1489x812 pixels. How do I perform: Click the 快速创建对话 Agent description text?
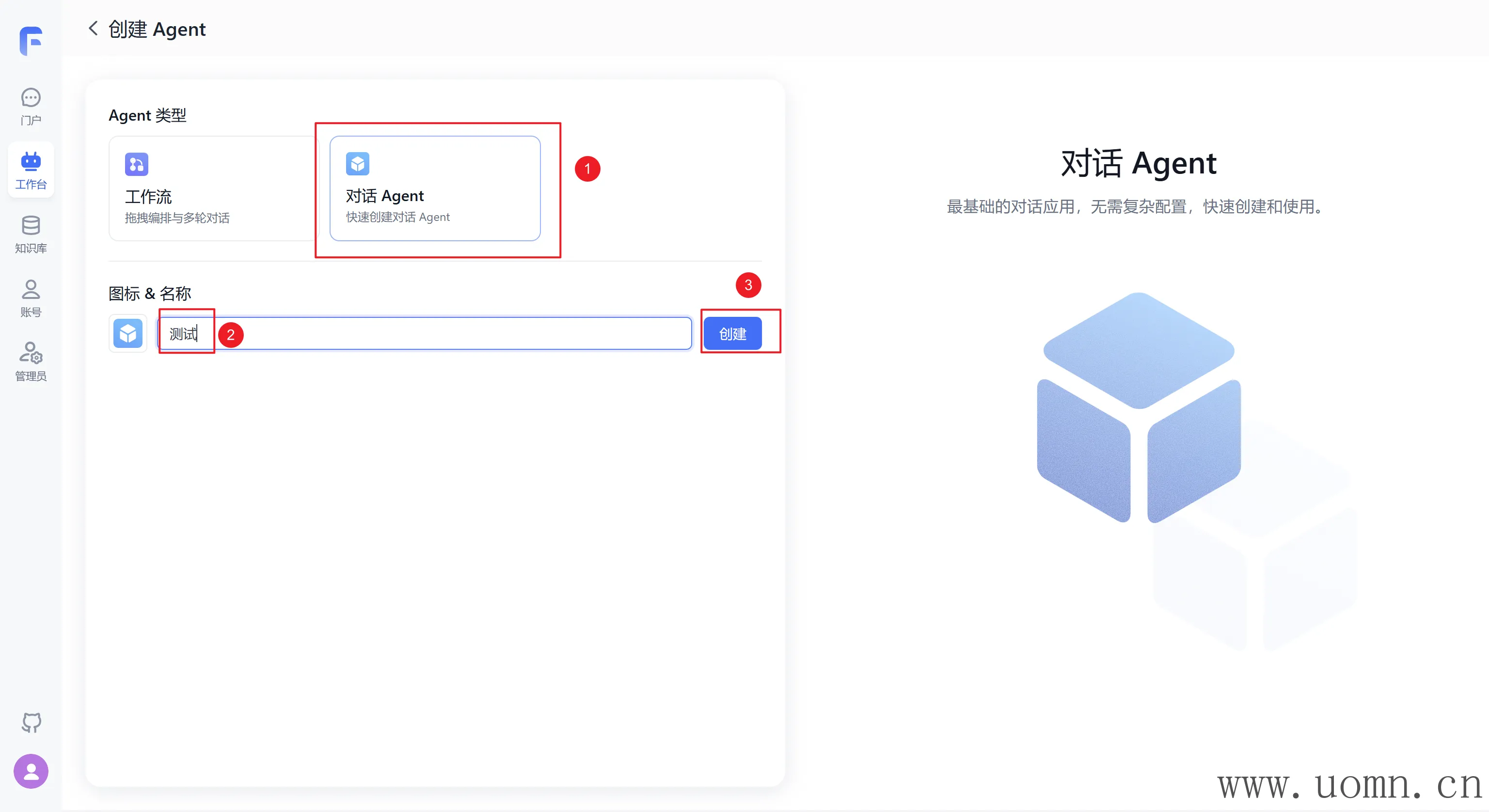397,218
